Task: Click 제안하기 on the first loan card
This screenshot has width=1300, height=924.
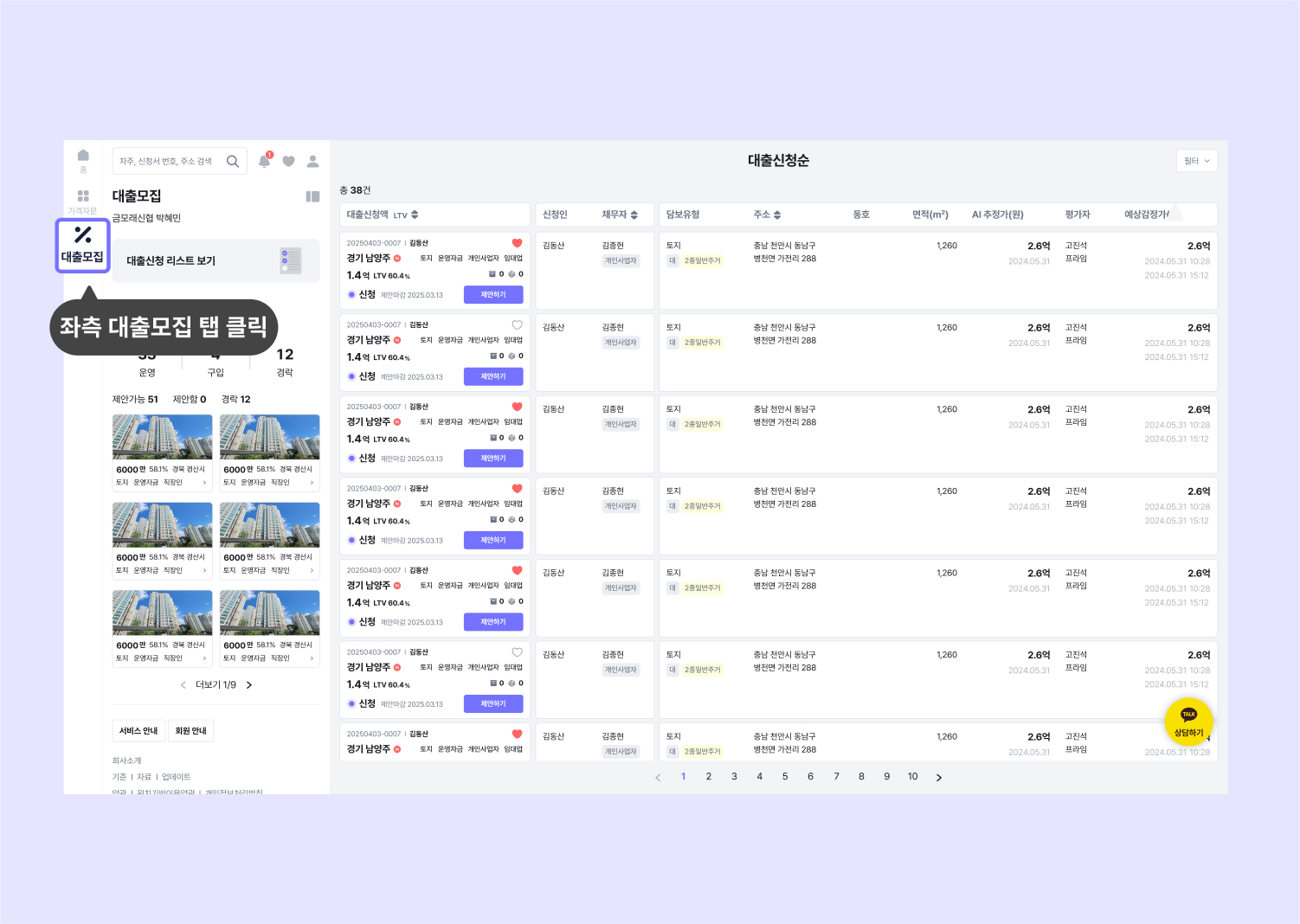Action: (493, 295)
